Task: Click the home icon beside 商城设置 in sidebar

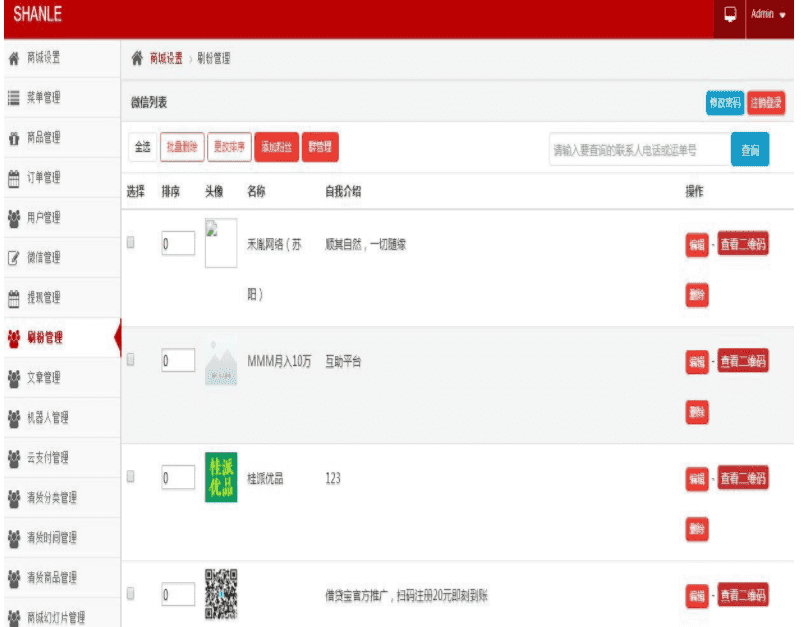Action: pyautogui.click(x=14, y=57)
